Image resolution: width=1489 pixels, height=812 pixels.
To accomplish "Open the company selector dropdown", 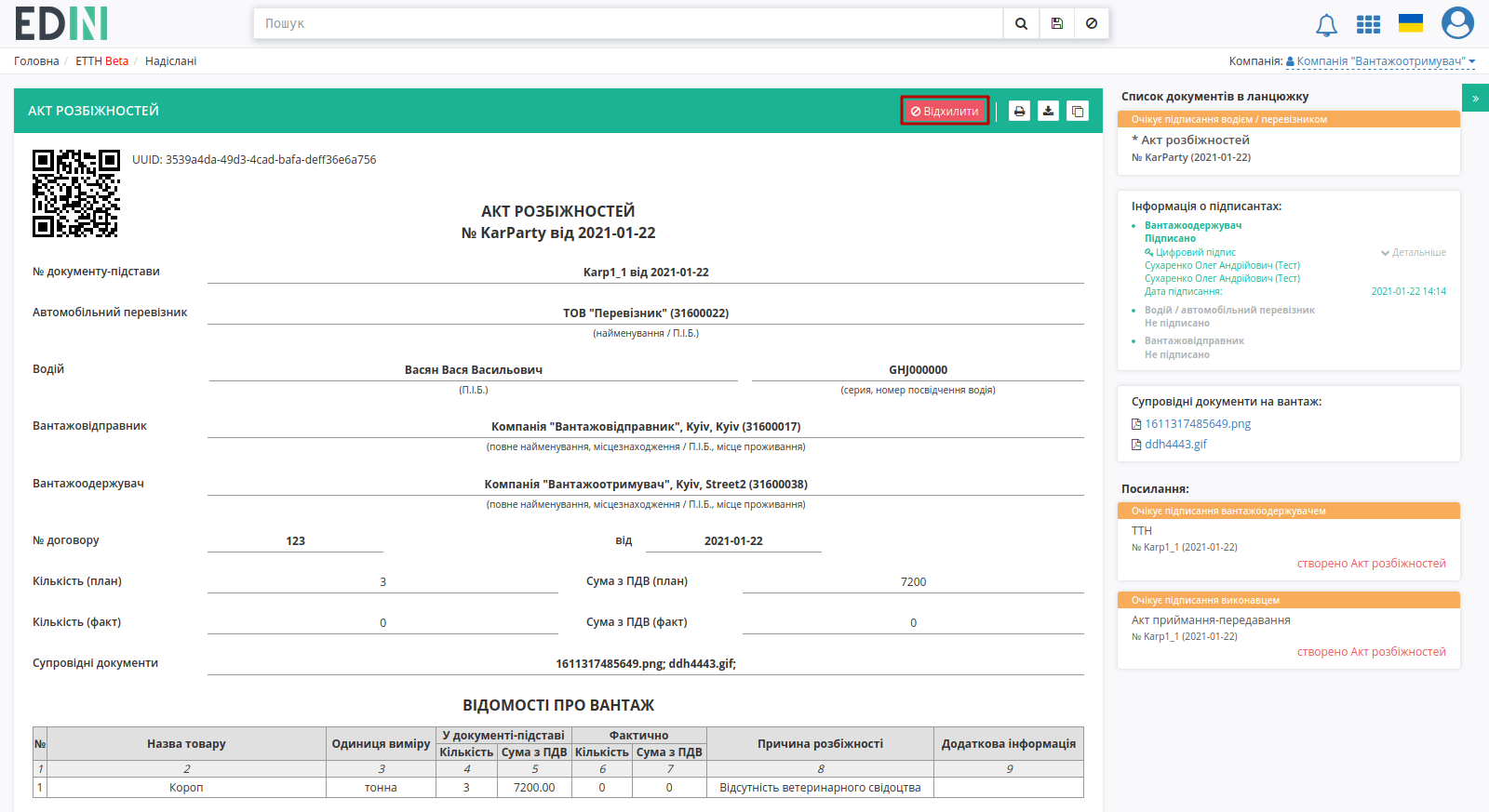I will [1380, 61].
